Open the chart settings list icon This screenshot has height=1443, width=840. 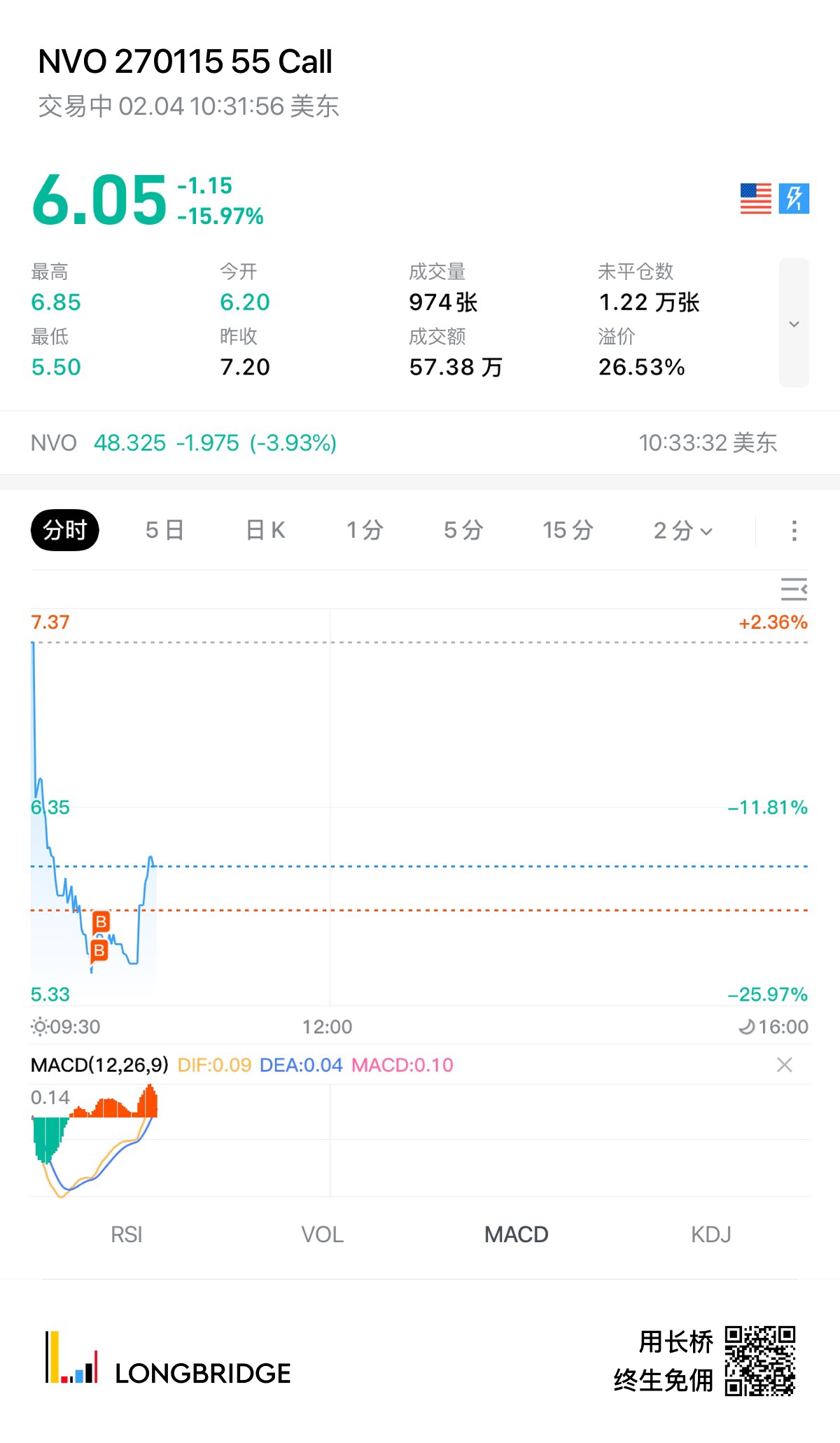[794, 590]
